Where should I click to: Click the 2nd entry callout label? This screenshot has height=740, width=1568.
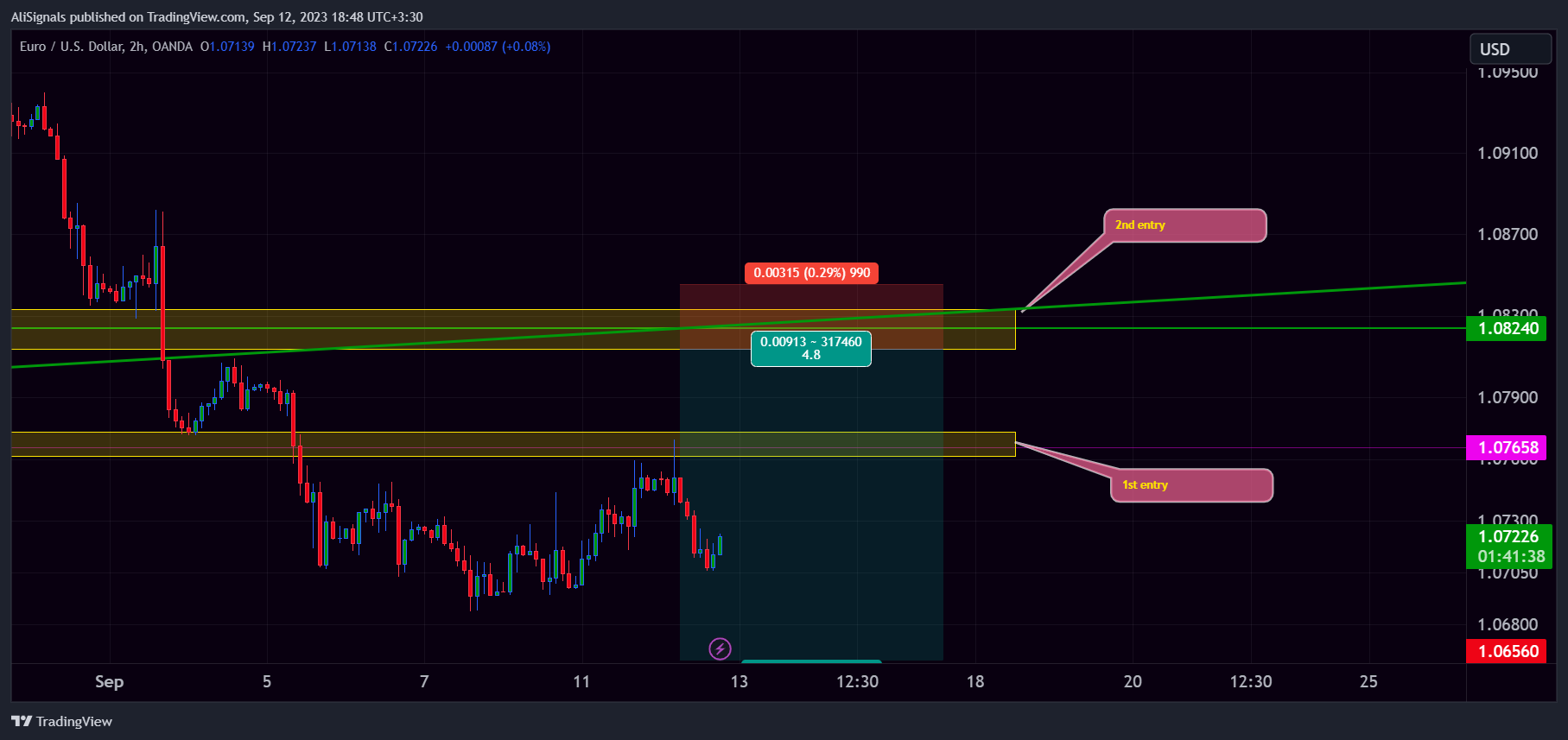coord(1184,225)
